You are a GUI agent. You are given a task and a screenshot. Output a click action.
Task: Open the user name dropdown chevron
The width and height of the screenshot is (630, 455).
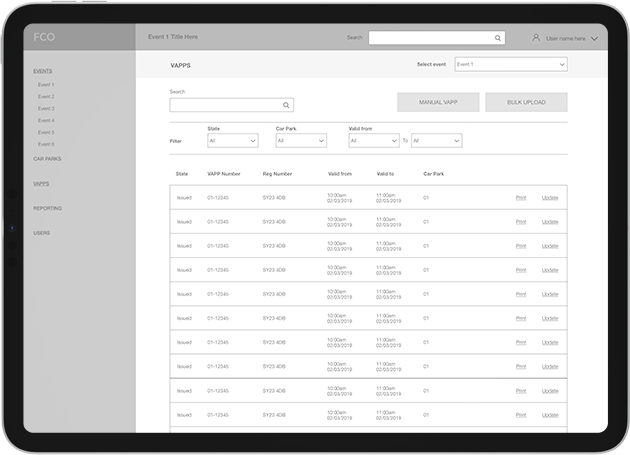(594, 39)
